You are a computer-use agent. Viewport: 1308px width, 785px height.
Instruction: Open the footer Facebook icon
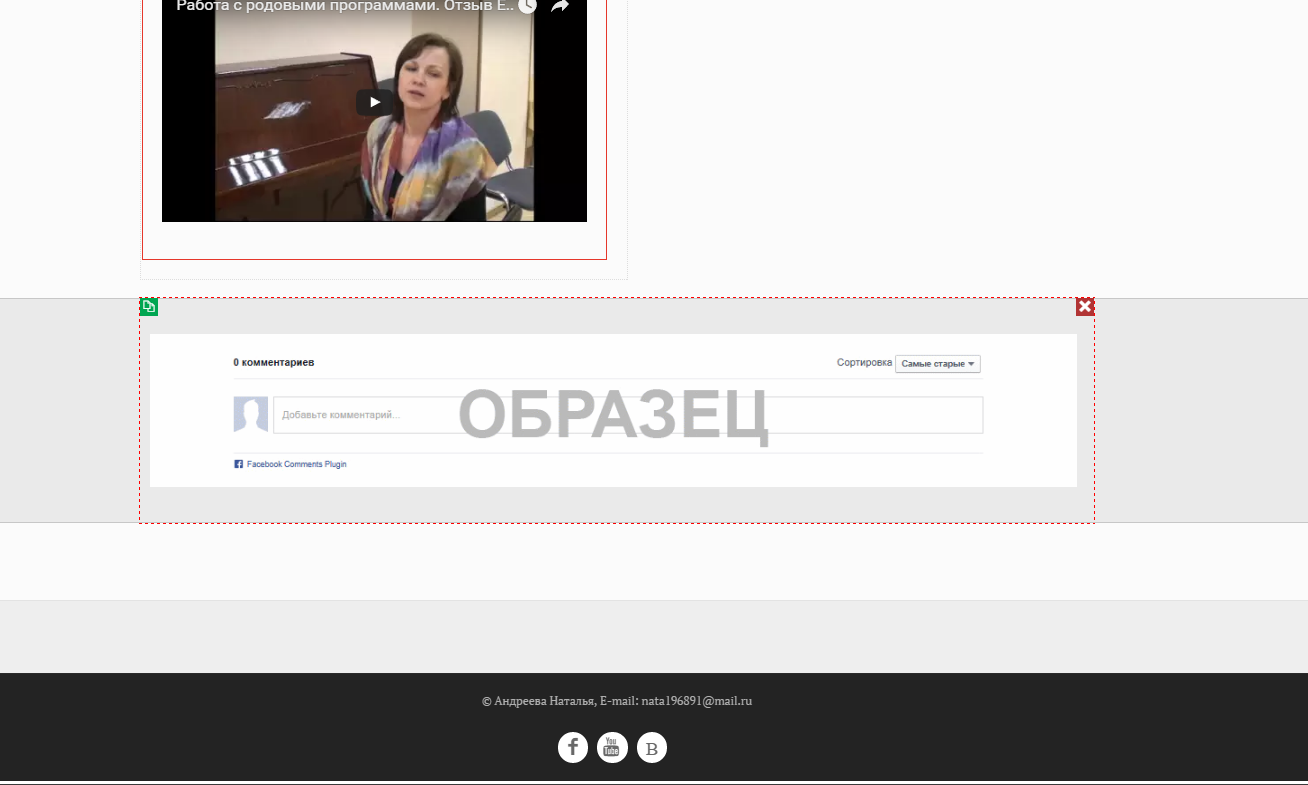pos(573,747)
